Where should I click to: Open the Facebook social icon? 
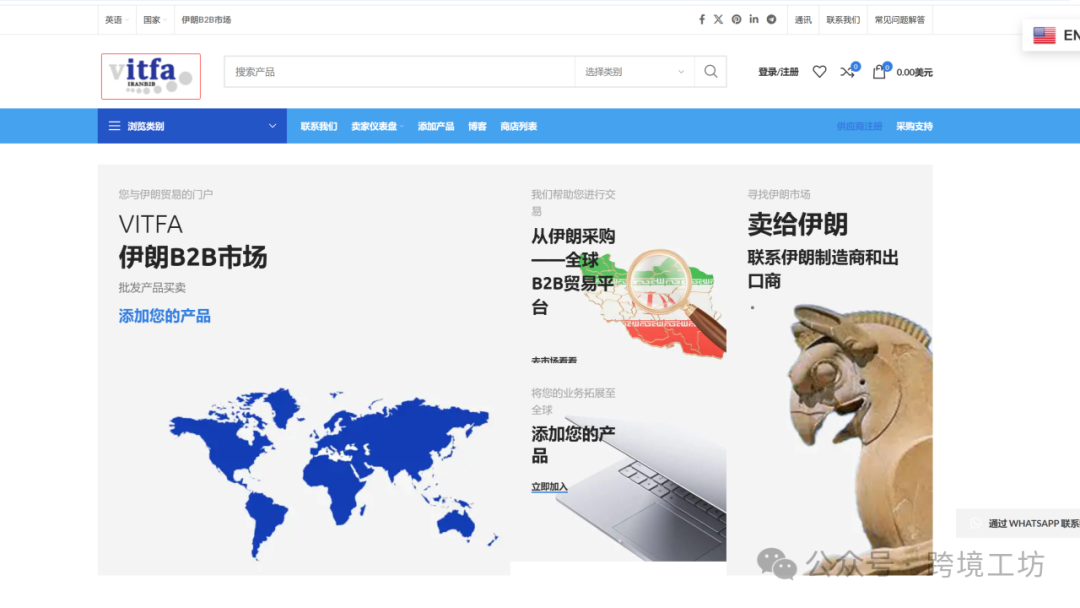click(701, 18)
